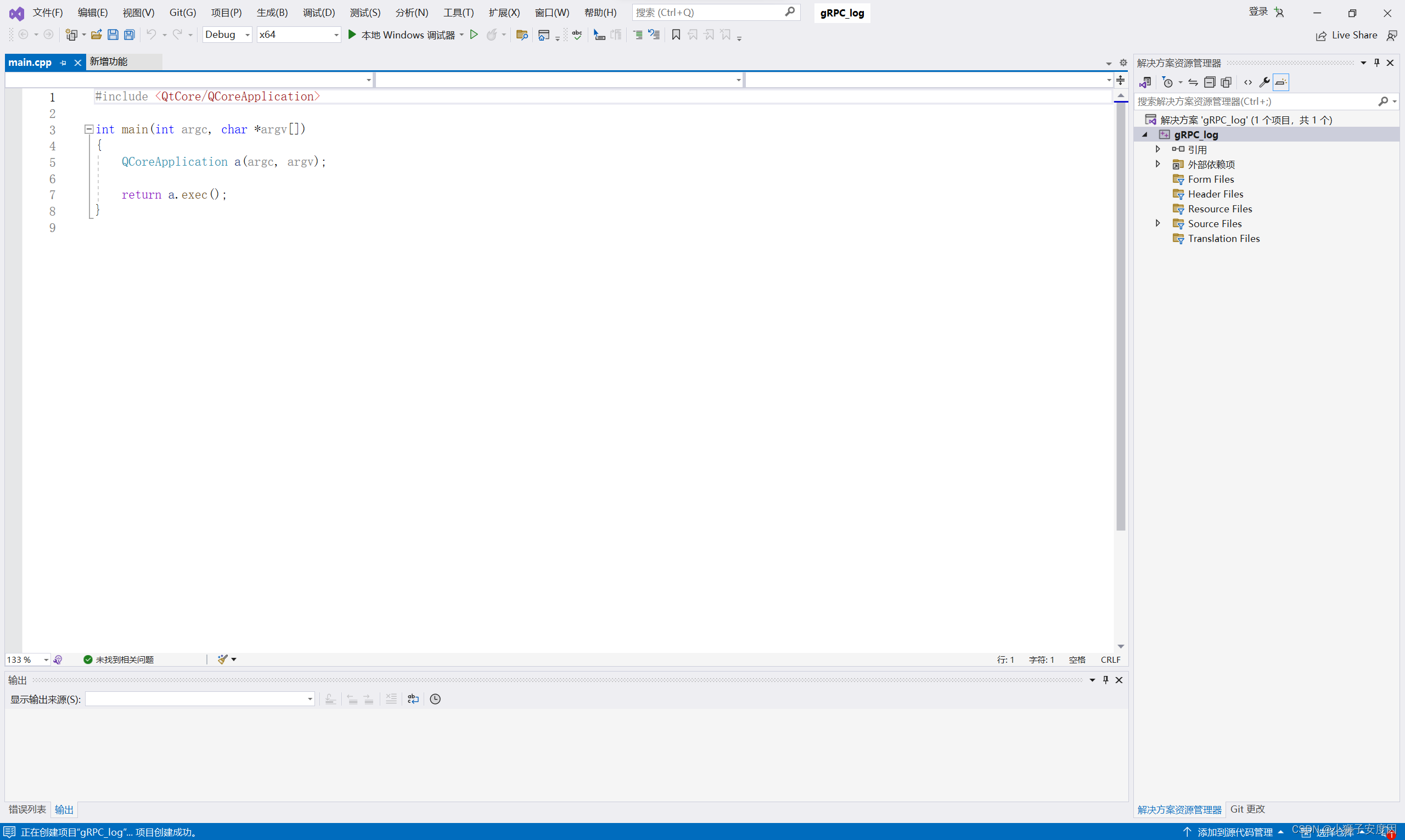The height and width of the screenshot is (840, 1405).
Task: Switch to the 错误列表 tab
Action: [x=26, y=809]
